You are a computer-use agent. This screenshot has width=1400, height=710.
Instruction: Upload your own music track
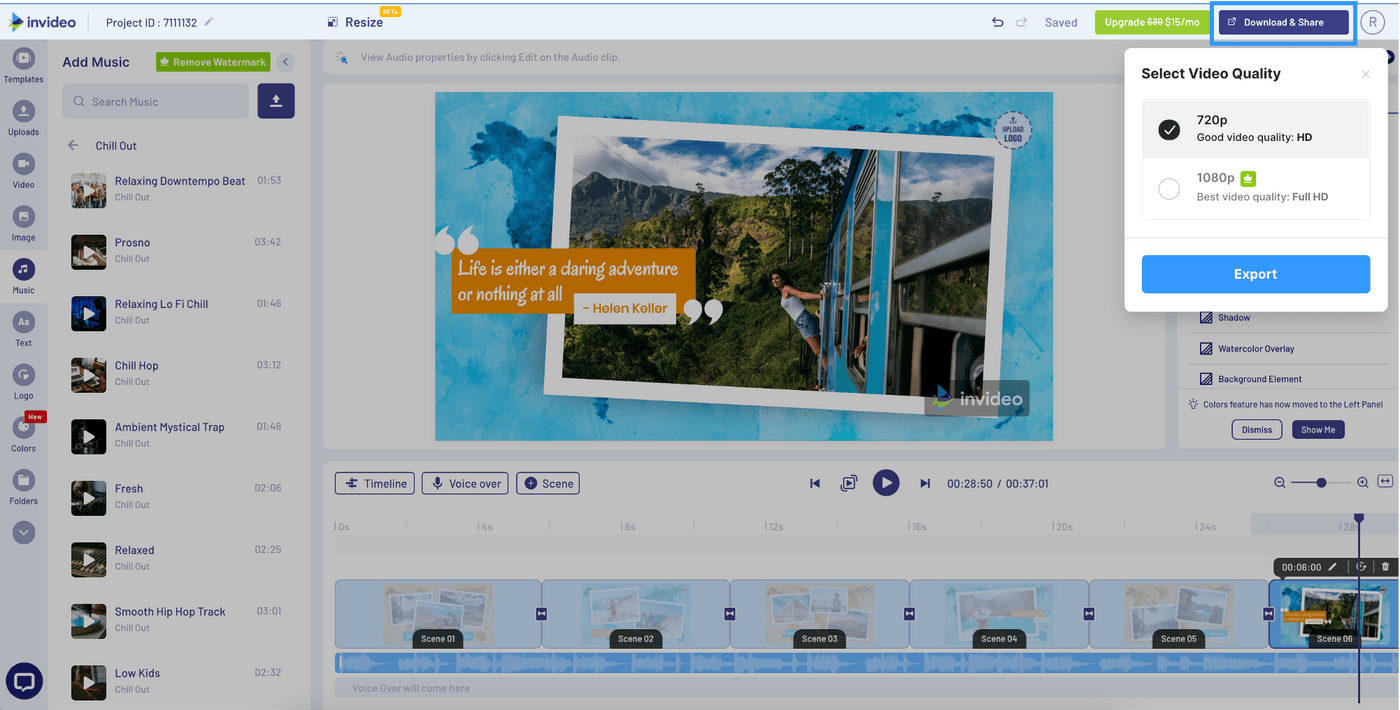(276, 101)
